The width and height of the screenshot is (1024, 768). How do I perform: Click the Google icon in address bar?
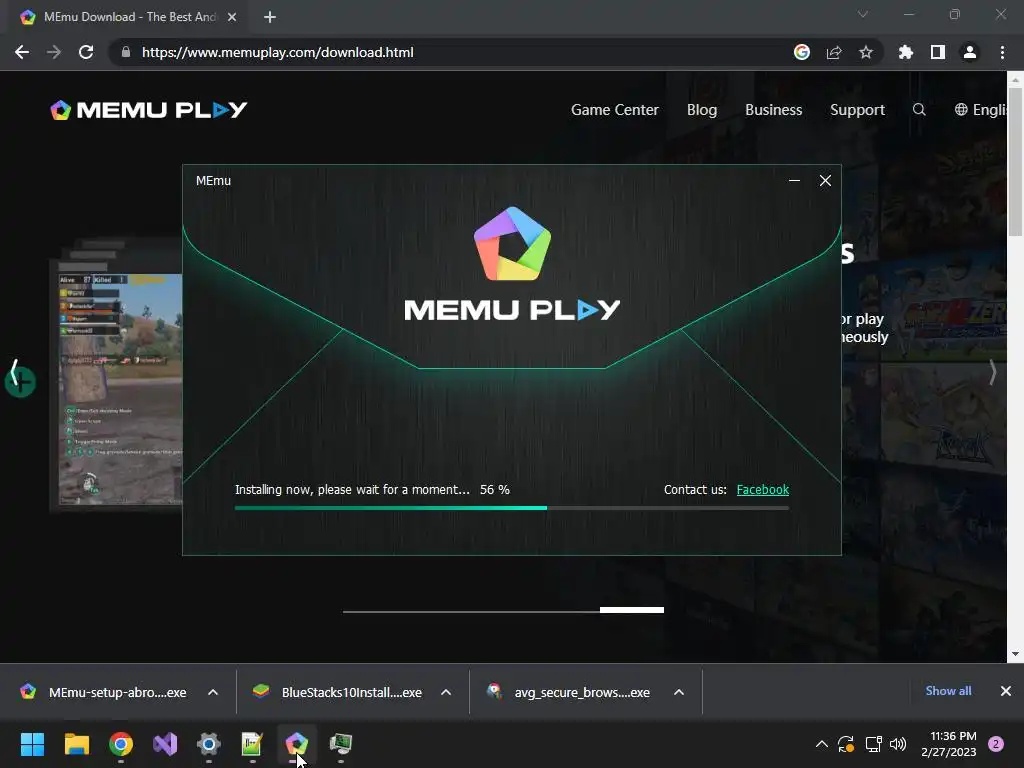pyautogui.click(x=802, y=52)
